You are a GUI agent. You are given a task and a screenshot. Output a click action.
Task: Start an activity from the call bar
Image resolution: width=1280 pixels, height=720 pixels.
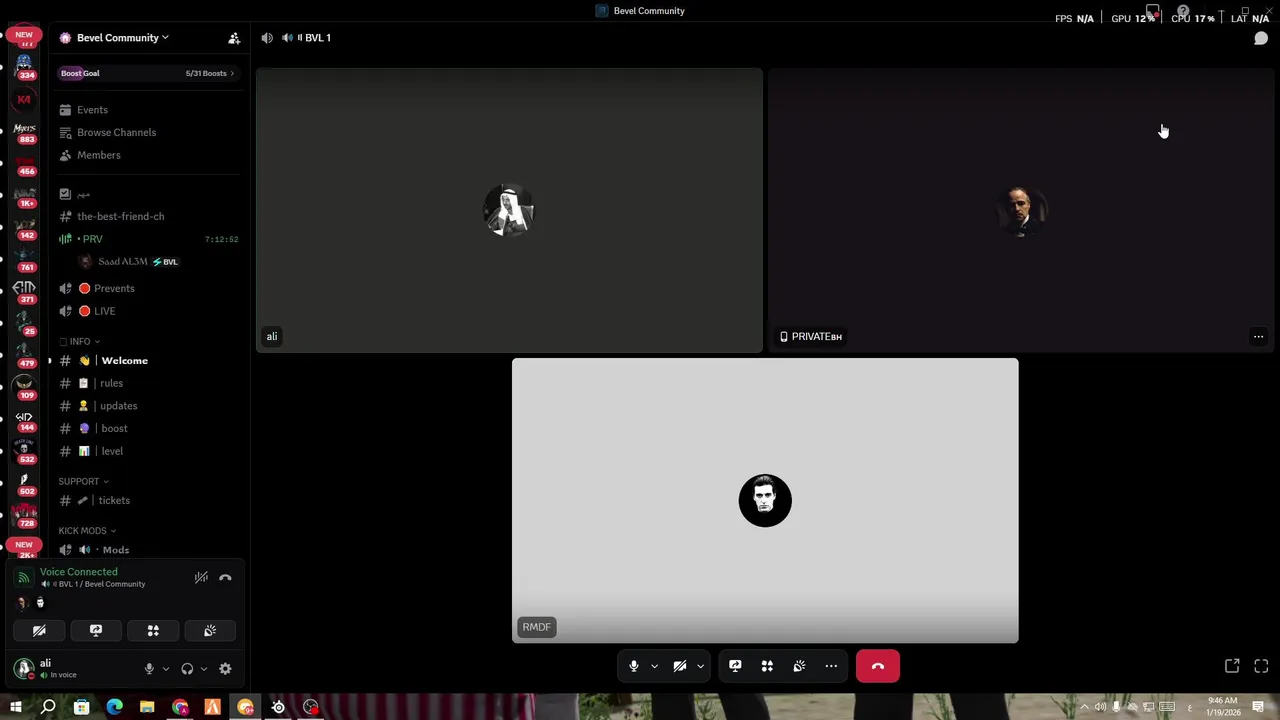click(x=767, y=666)
